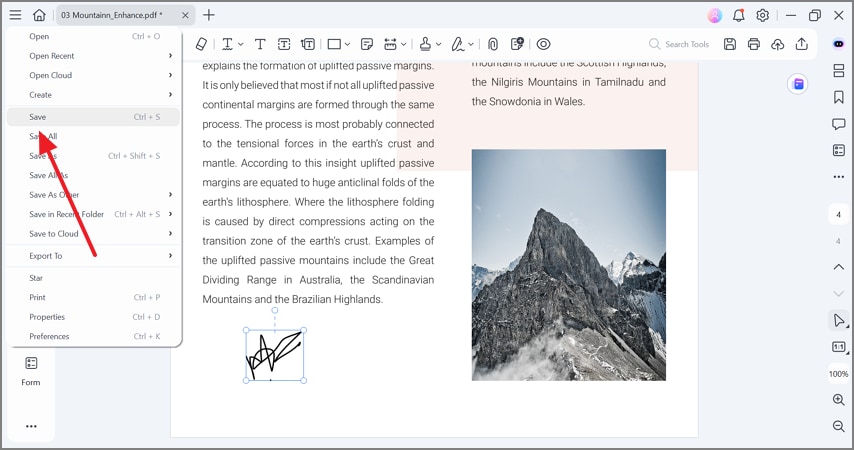Open the right sidebar more options dots
The image size is (854, 450).
coord(839,177)
